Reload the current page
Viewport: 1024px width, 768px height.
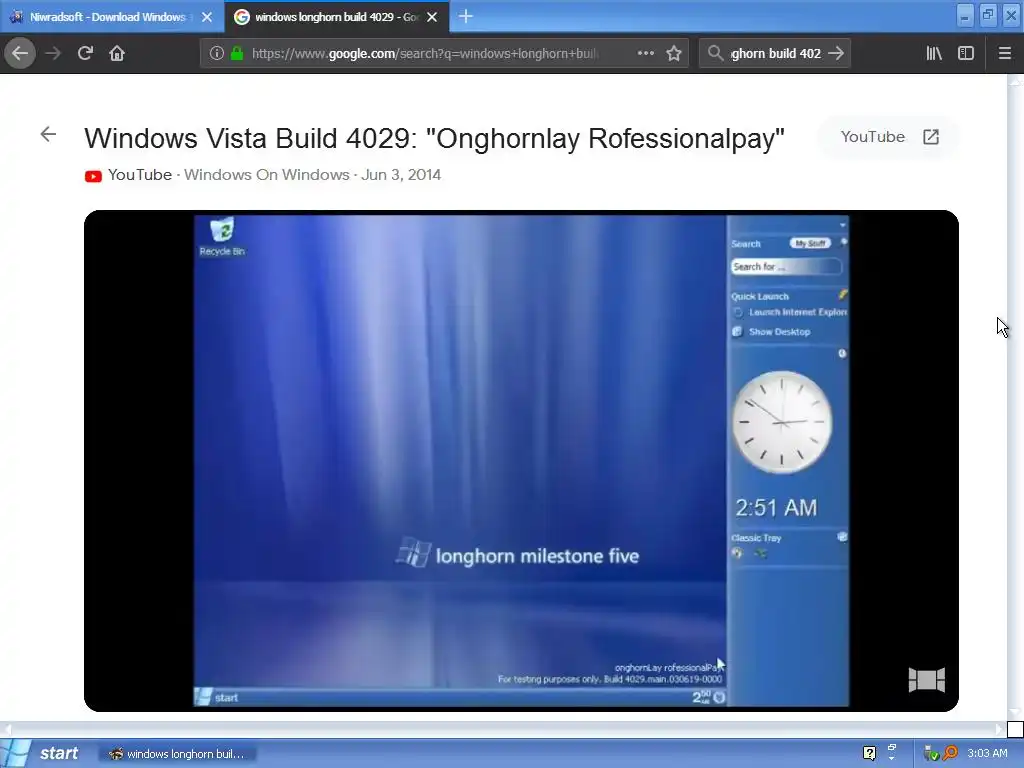[85, 54]
